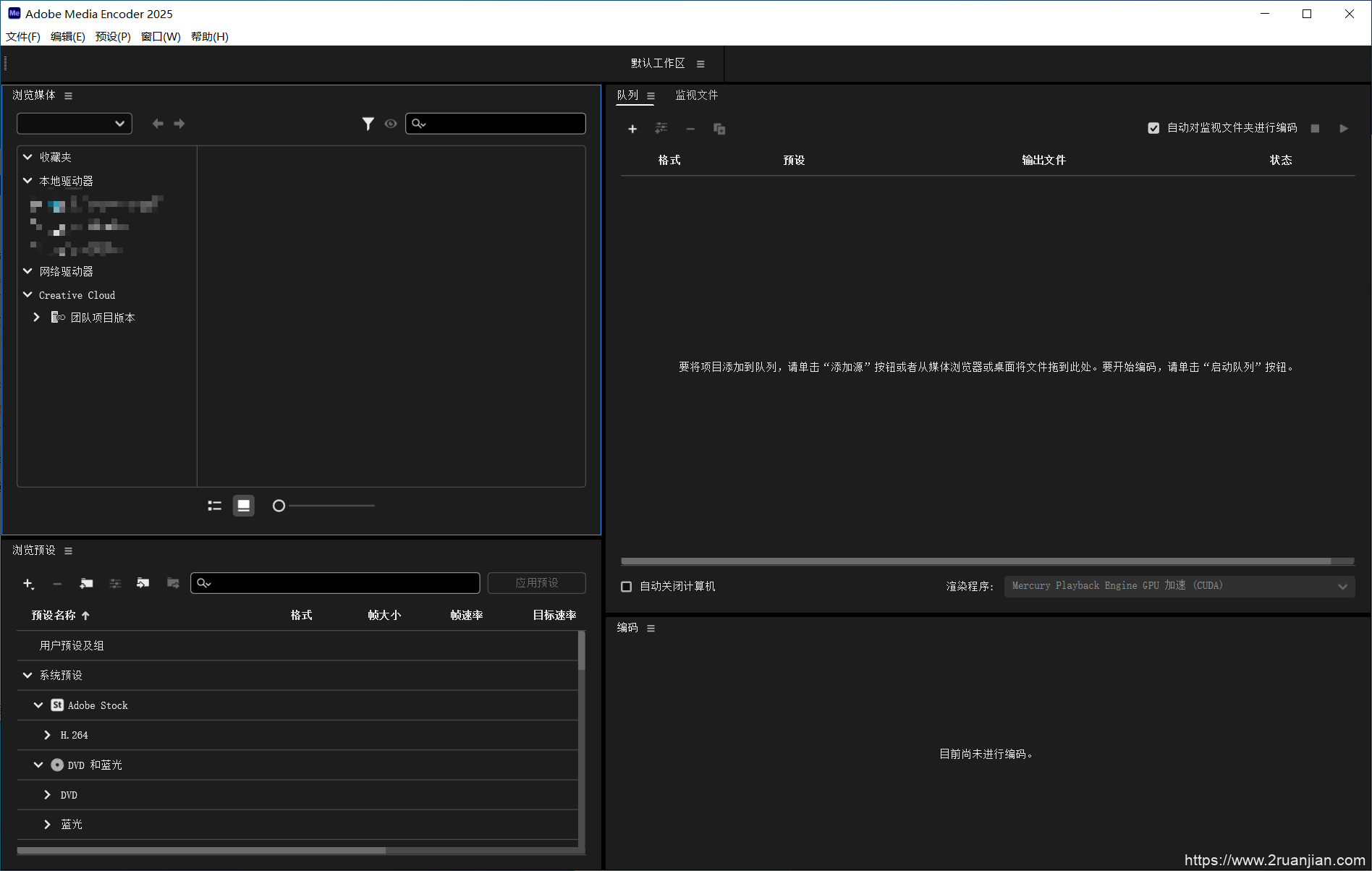Open the 队列 panel menu icon
1372x871 pixels.
651,95
